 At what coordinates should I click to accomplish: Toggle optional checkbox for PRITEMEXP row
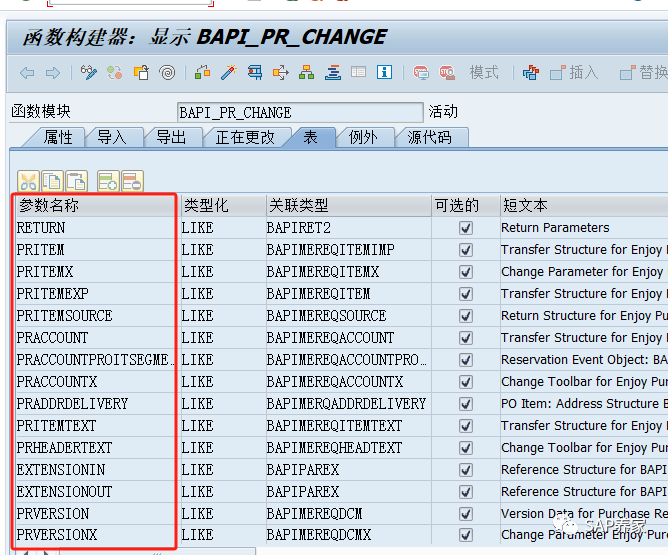click(466, 294)
